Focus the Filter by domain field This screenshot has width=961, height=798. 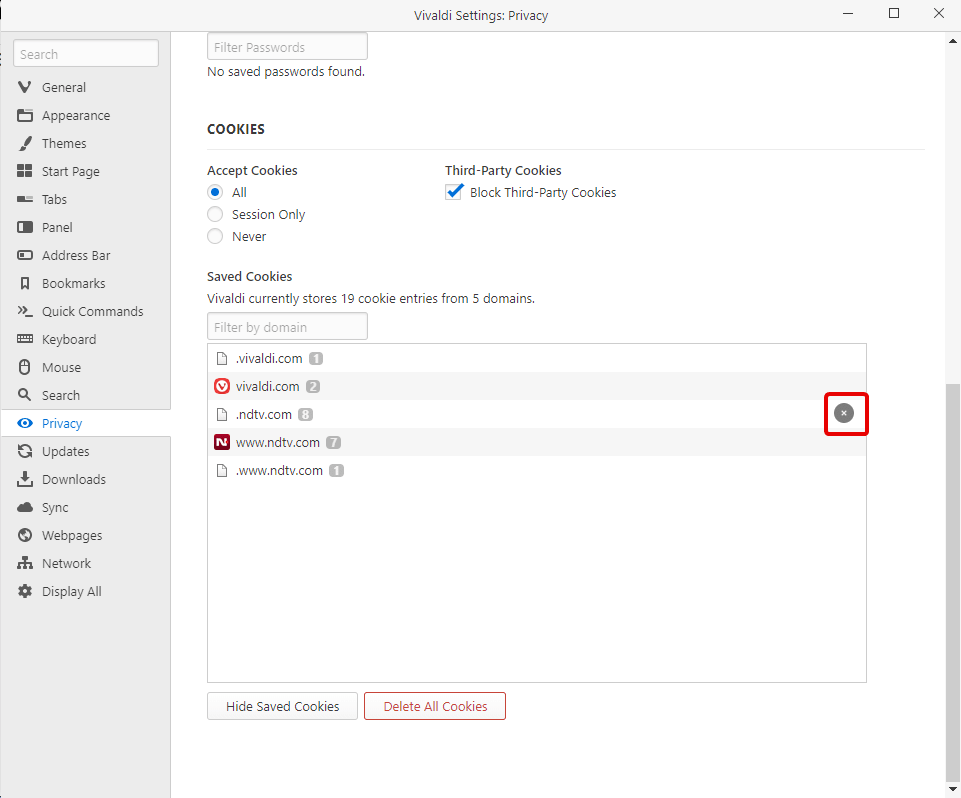[287, 327]
